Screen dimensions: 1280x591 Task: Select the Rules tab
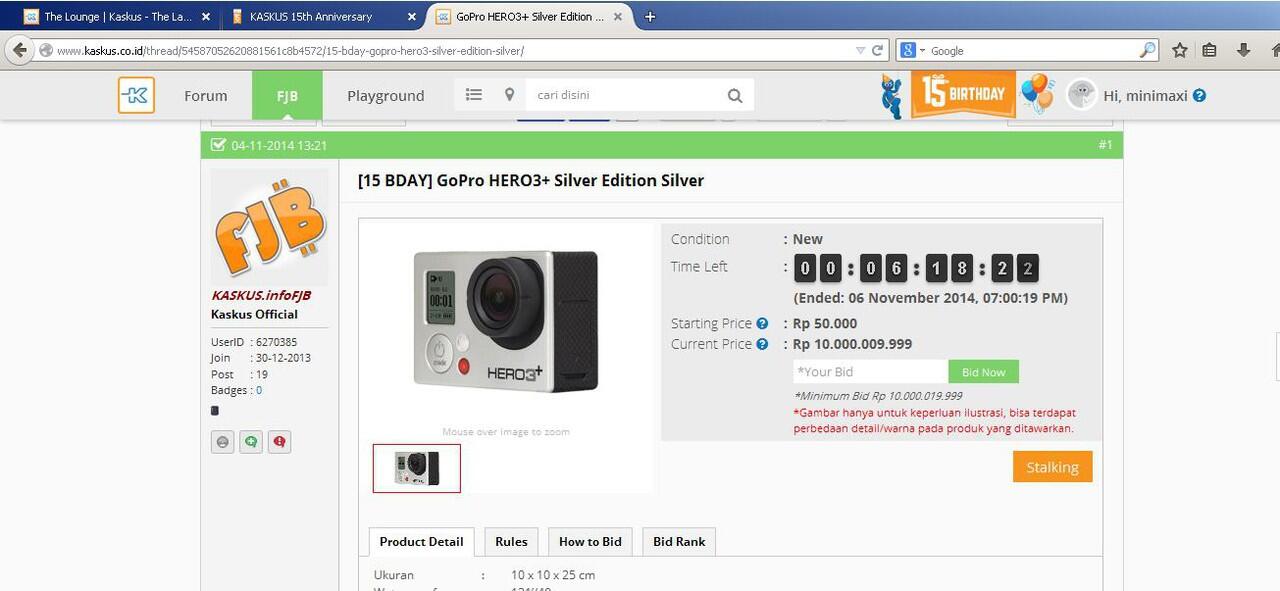pyautogui.click(x=511, y=541)
